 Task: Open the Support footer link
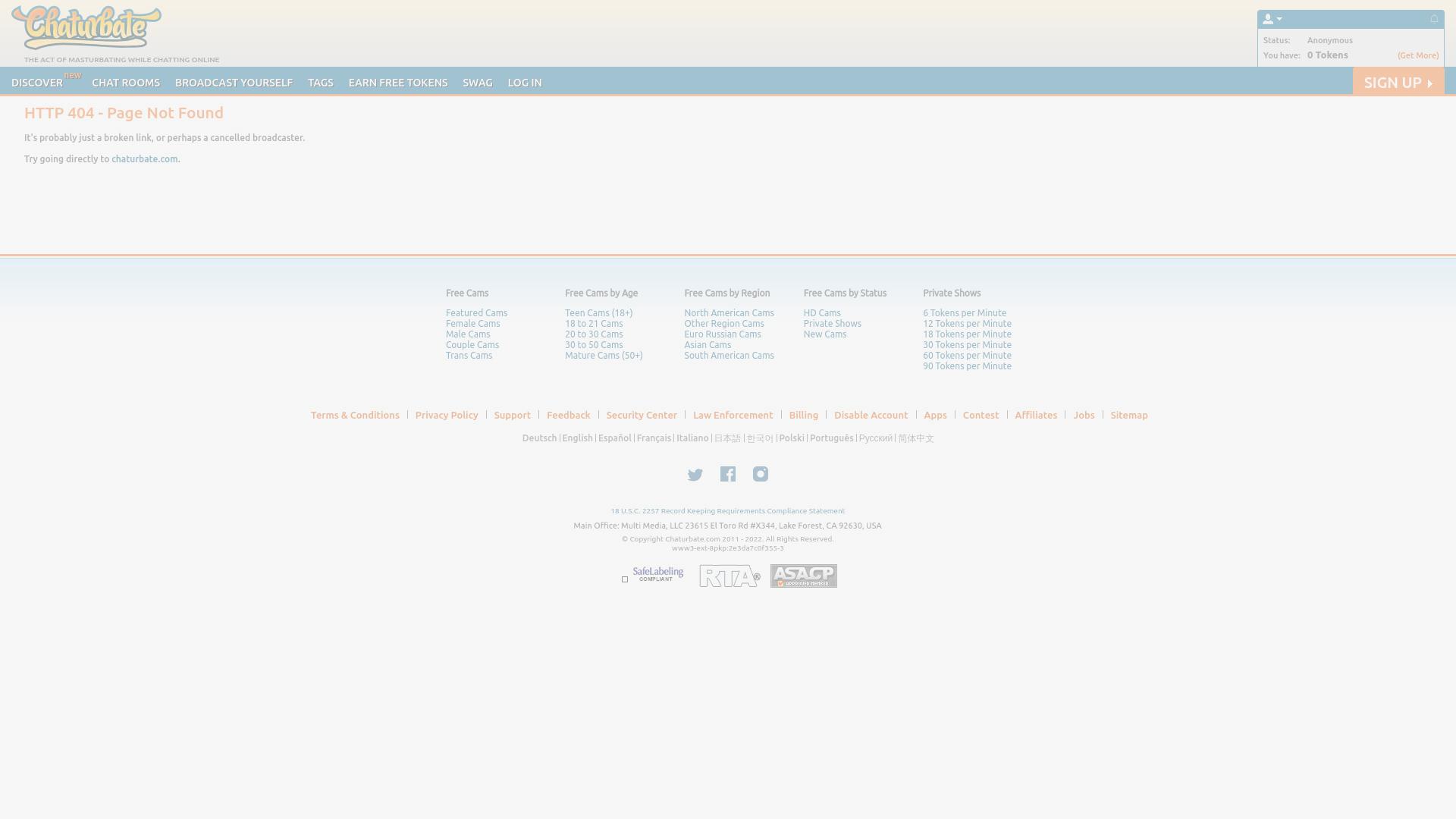pyautogui.click(x=513, y=416)
